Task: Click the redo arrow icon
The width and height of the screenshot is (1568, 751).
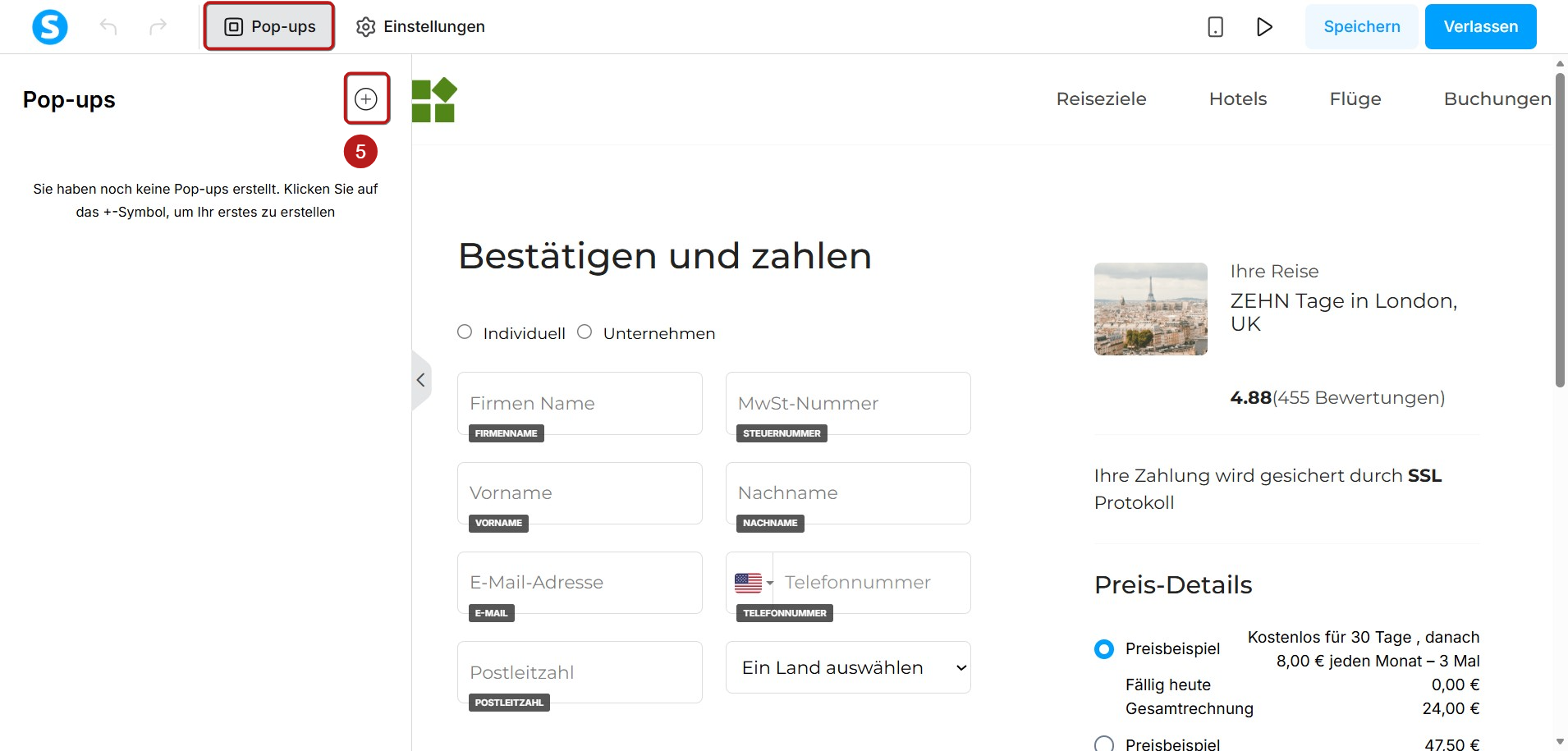Action: (x=158, y=27)
